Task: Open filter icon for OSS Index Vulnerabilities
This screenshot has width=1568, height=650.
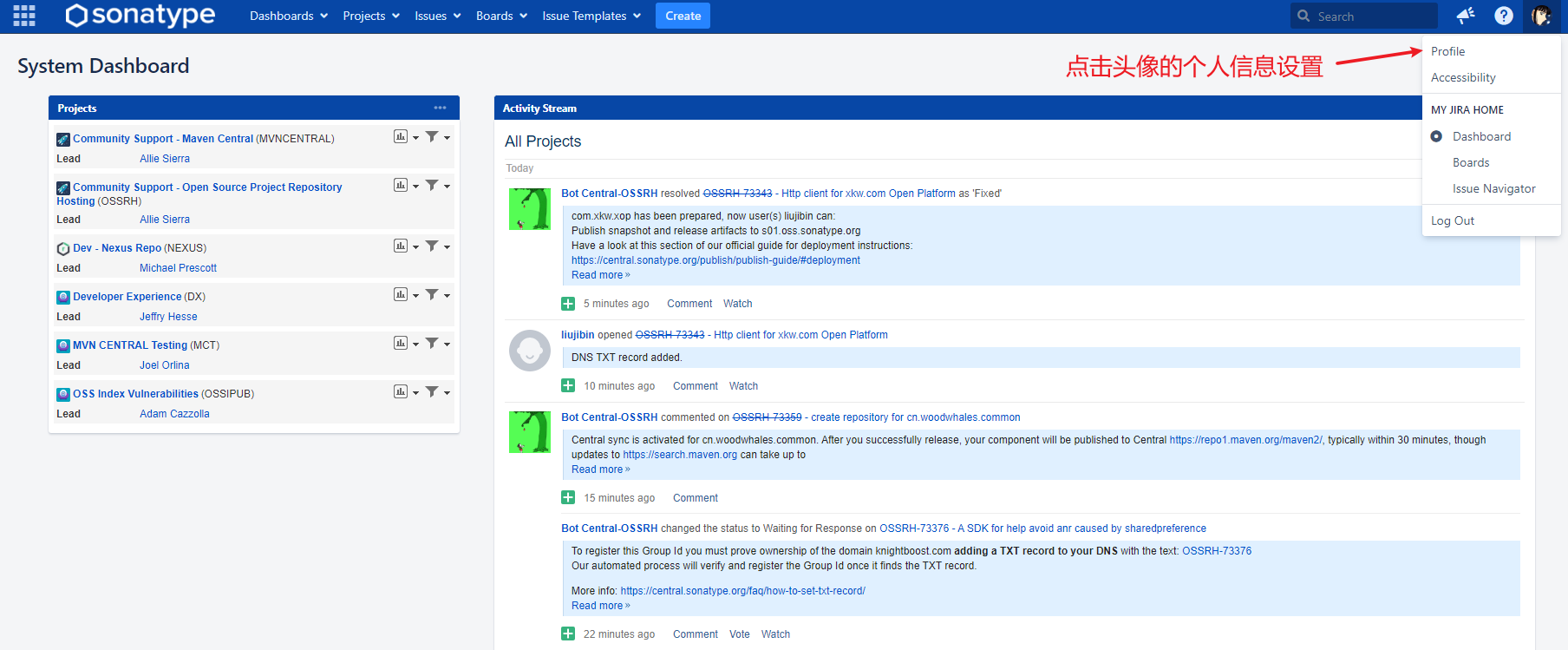Action: tap(432, 391)
